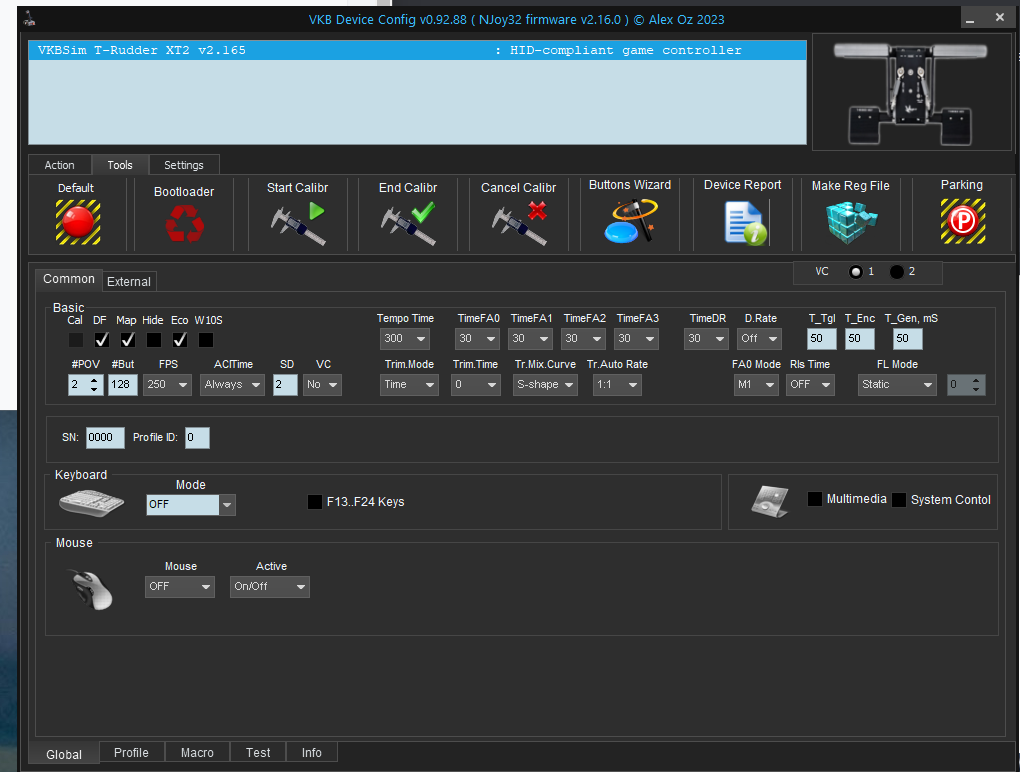Enable the Multimedia checkbox

pos(814,499)
